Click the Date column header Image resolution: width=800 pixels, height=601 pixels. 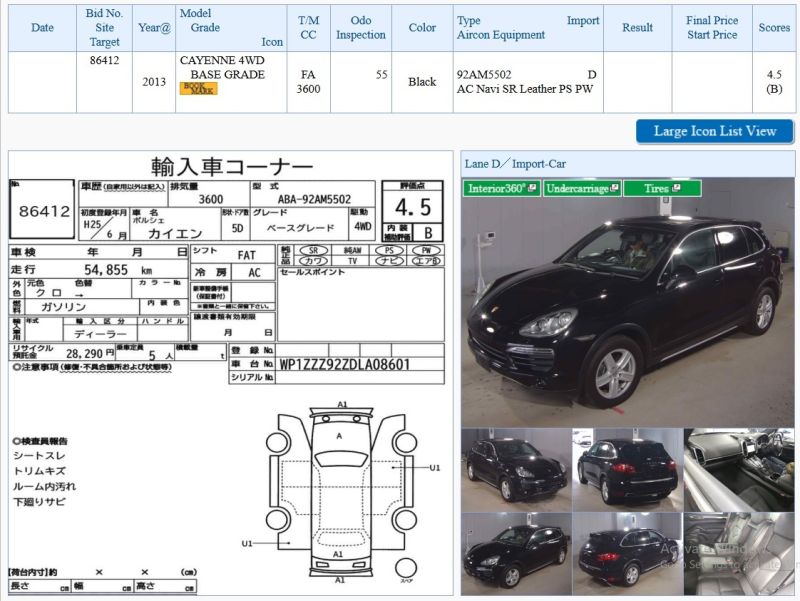pos(42,28)
